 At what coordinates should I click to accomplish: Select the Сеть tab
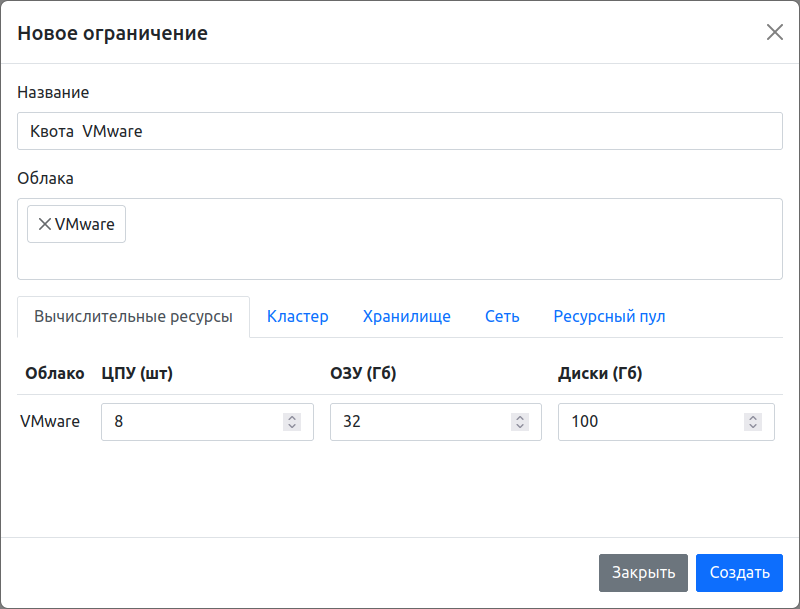click(502, 316)
